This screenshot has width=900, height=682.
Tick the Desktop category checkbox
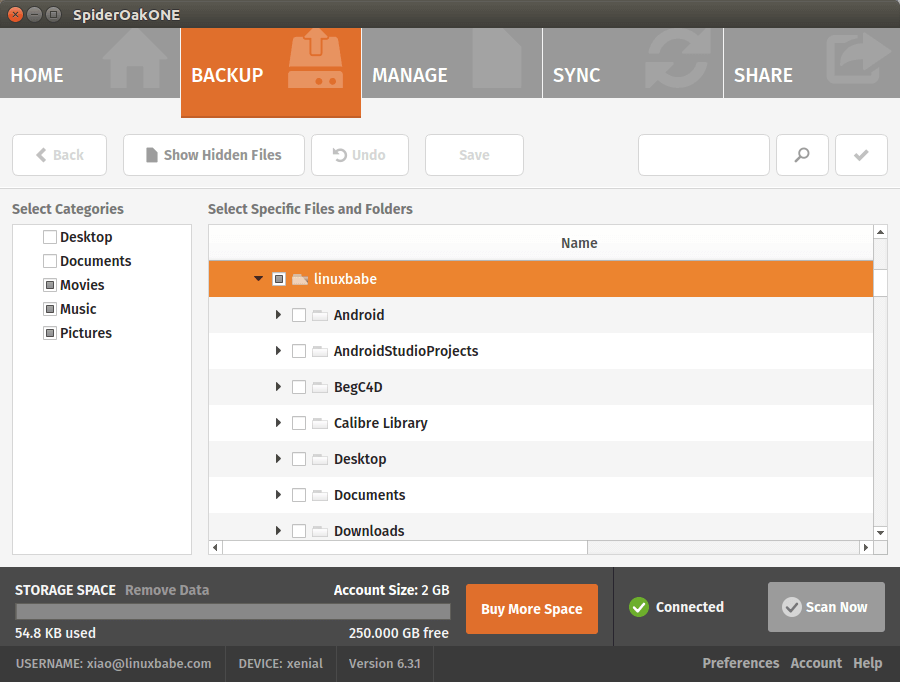click(50, 237)
